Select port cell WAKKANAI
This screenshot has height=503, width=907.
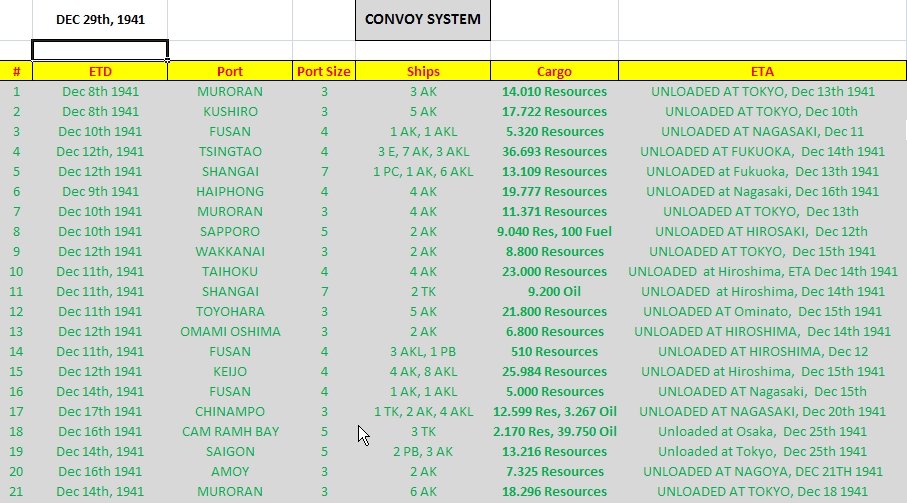pyautogui.click(x=230, y=252)
